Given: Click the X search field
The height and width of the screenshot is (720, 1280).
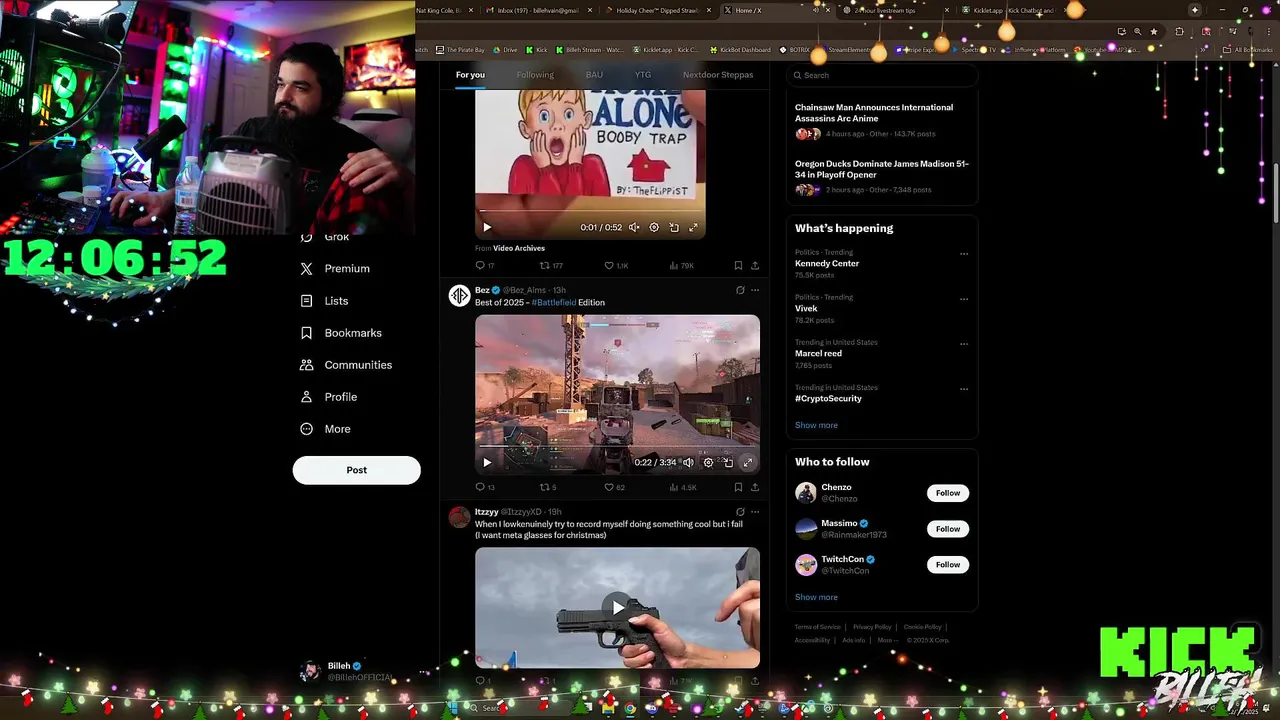Looking at the screenshot, I should point(882,75).
